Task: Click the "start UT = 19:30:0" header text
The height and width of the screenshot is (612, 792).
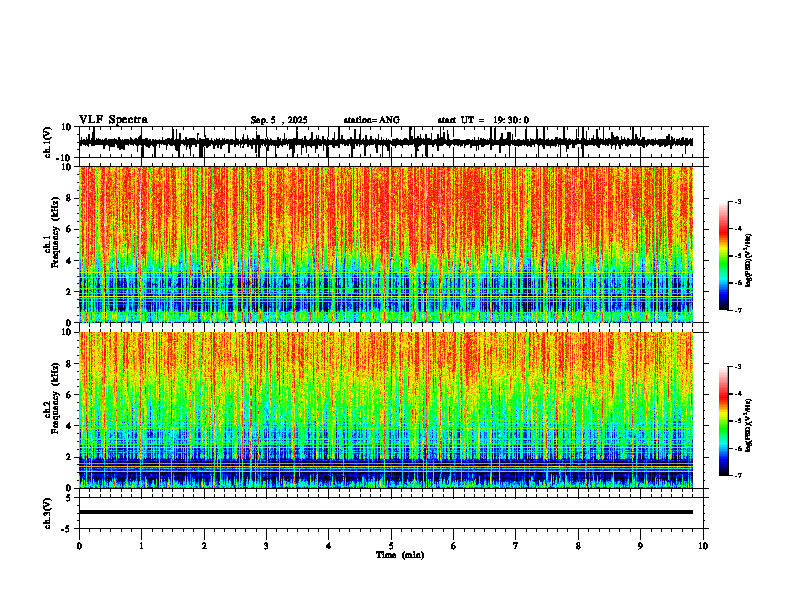Action: 483,120
